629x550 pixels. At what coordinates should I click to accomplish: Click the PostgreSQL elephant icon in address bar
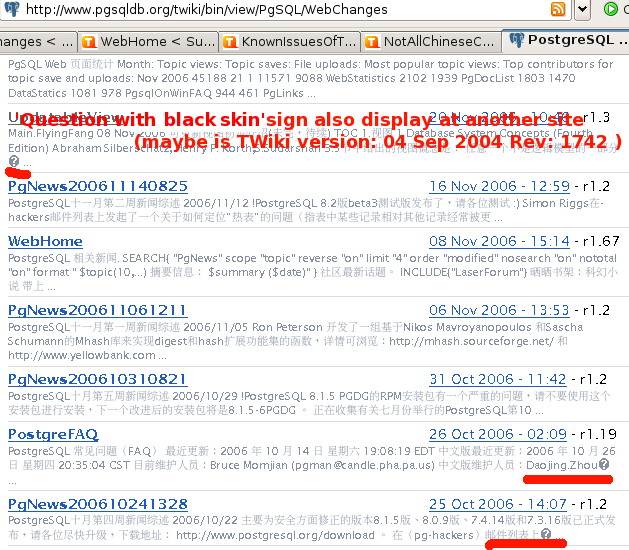pyautogui.click(x=11, y=9)
